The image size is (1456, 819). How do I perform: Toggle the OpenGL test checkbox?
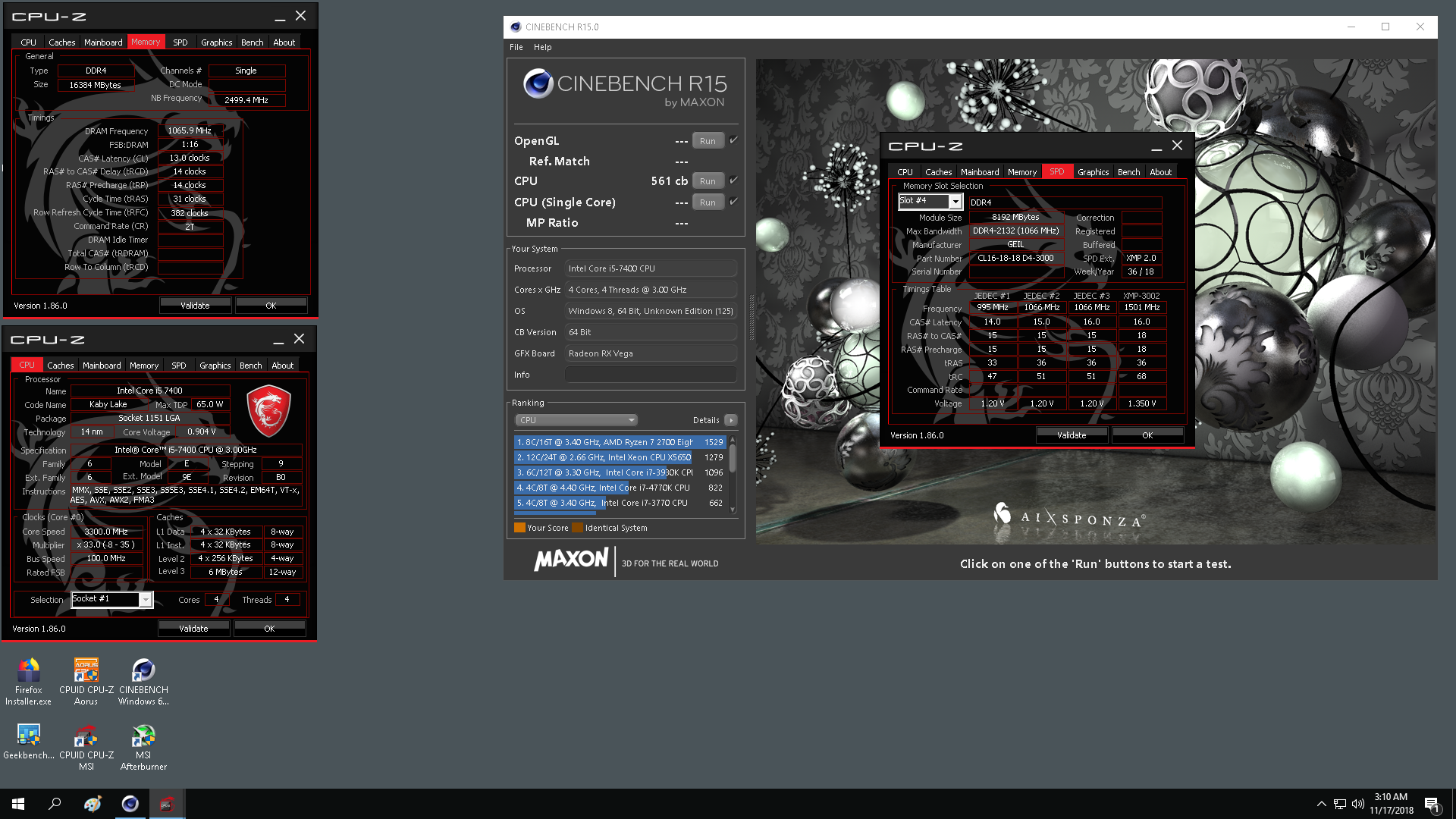733,140
